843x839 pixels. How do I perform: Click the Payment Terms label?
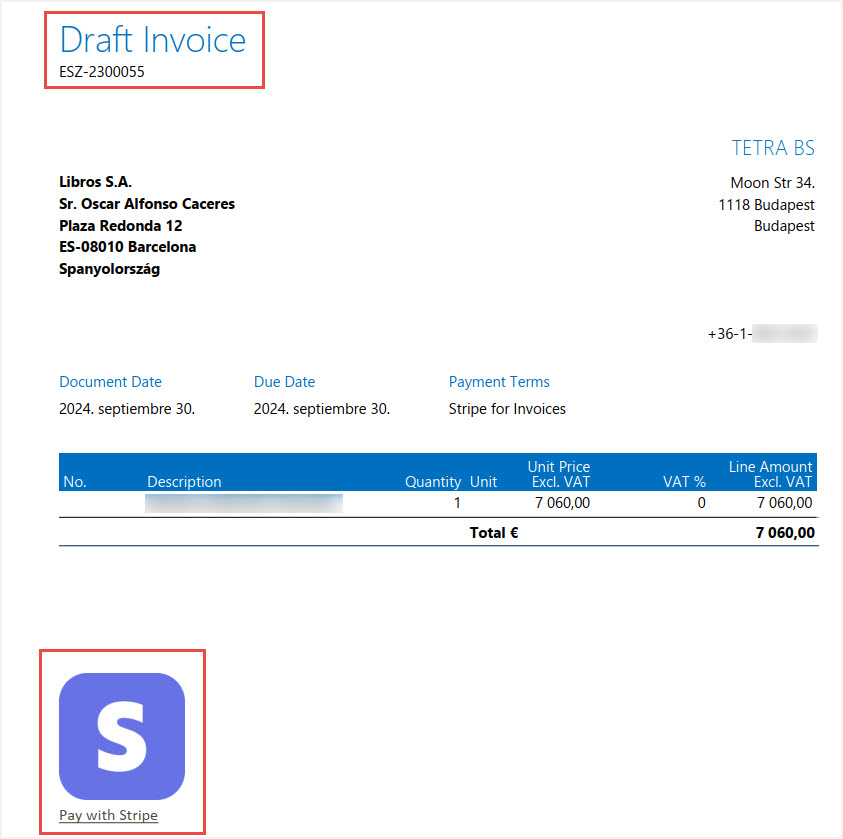coord(499,382)
